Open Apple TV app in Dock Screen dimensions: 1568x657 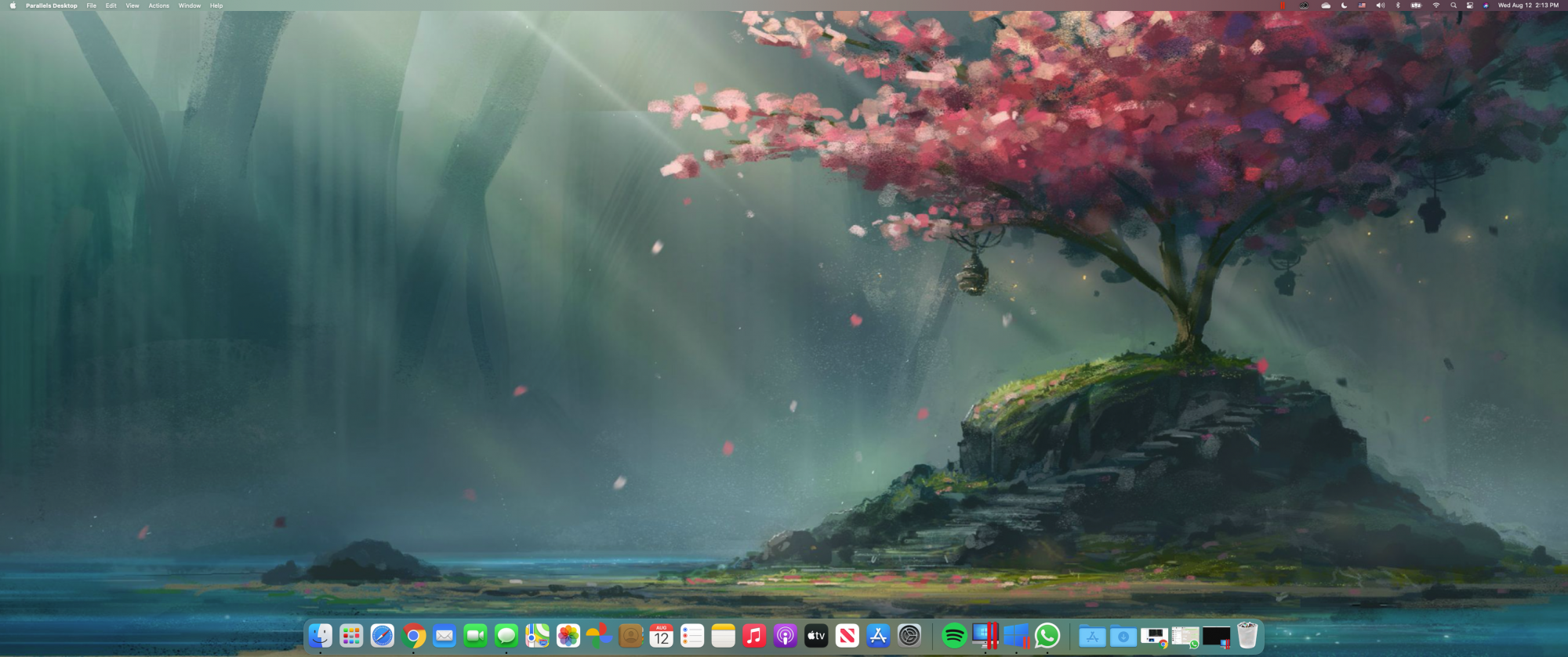[x=816, y=636]
